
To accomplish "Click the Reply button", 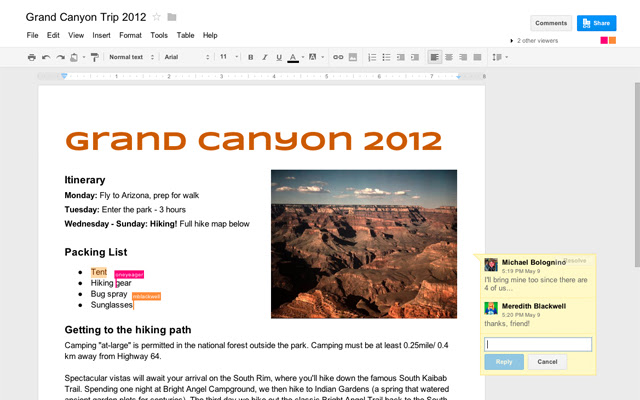I will (x=504, y=362).
